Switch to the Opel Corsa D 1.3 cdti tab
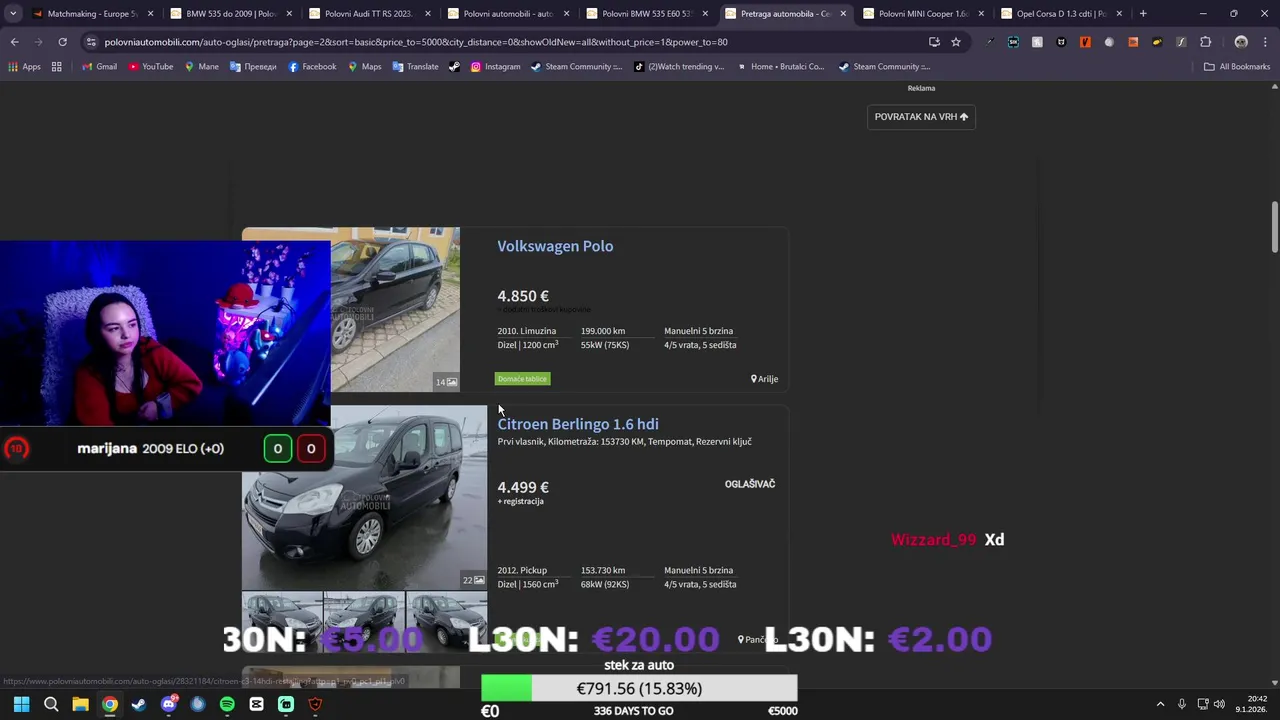This screenshot has width=1280, height=720. click(x=1061, y=14)
